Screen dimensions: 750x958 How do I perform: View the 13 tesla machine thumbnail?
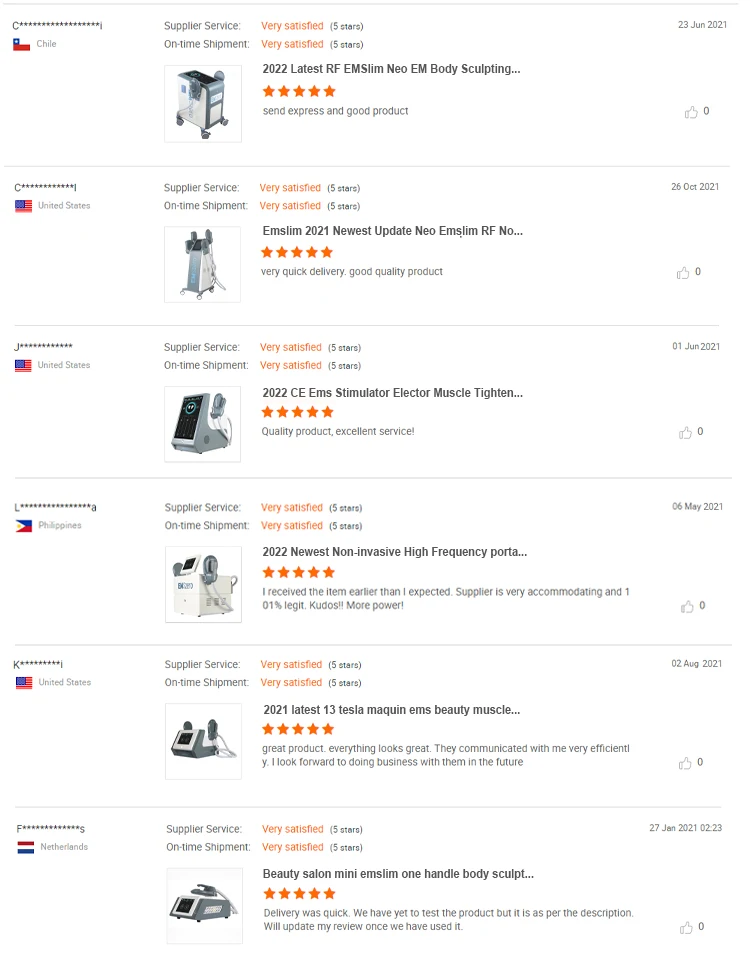[203, 741]
